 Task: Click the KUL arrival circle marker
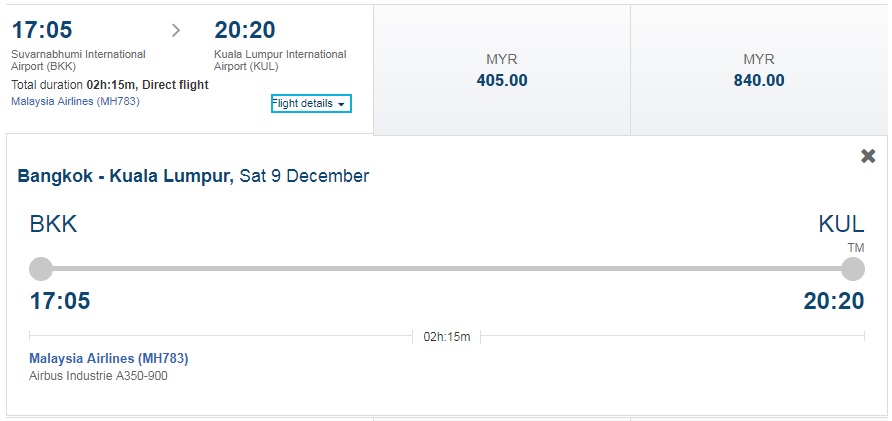point(853,269)
